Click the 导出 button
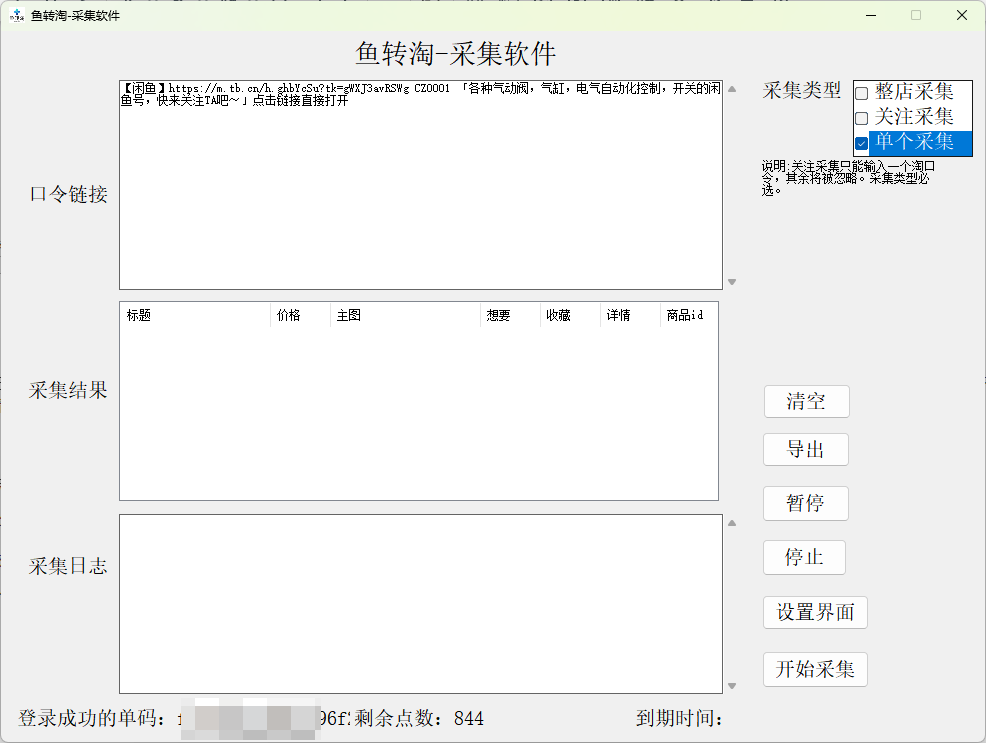 (x=806, y=449)
